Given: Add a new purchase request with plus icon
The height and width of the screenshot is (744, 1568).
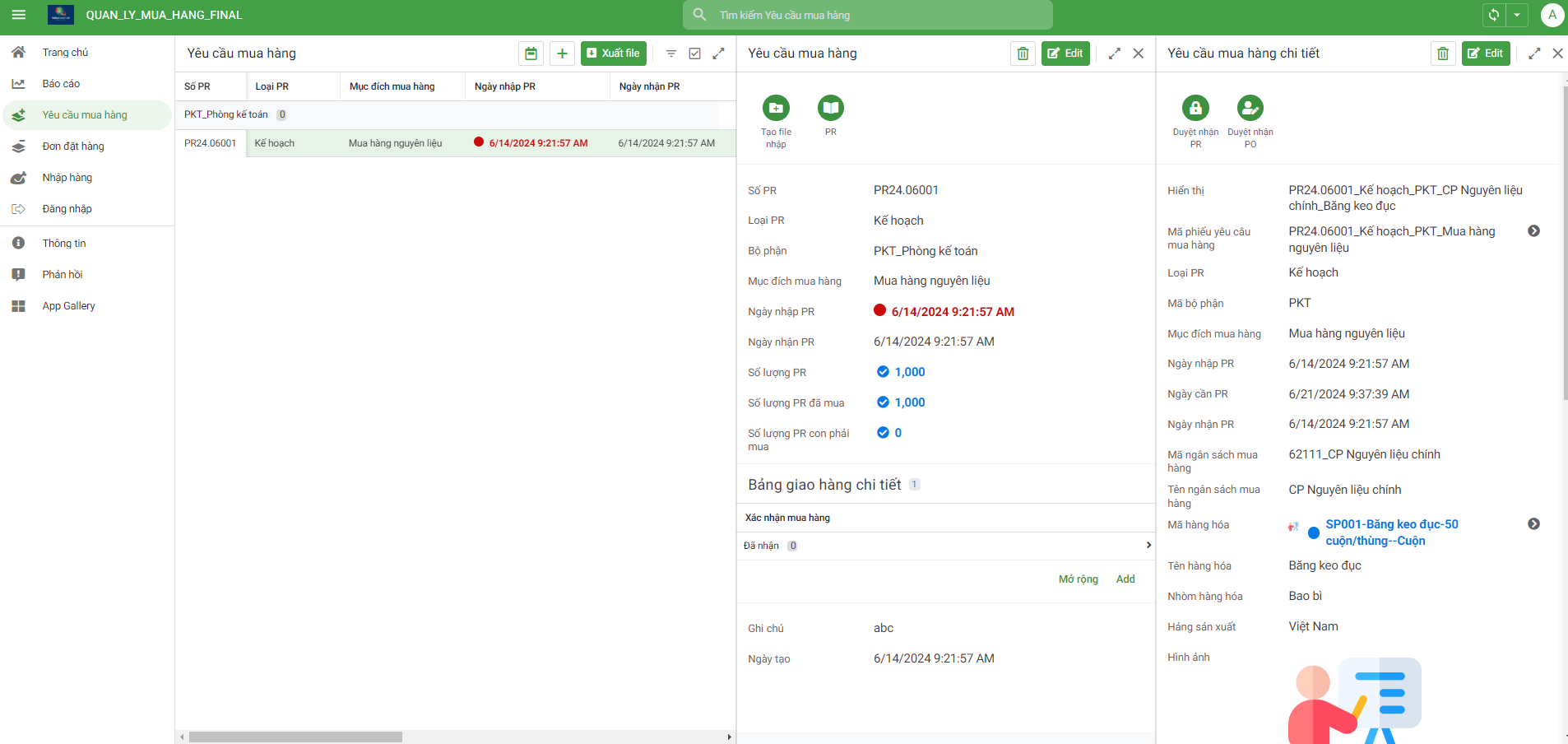Looking at the screenshot, I should (562, 53).
